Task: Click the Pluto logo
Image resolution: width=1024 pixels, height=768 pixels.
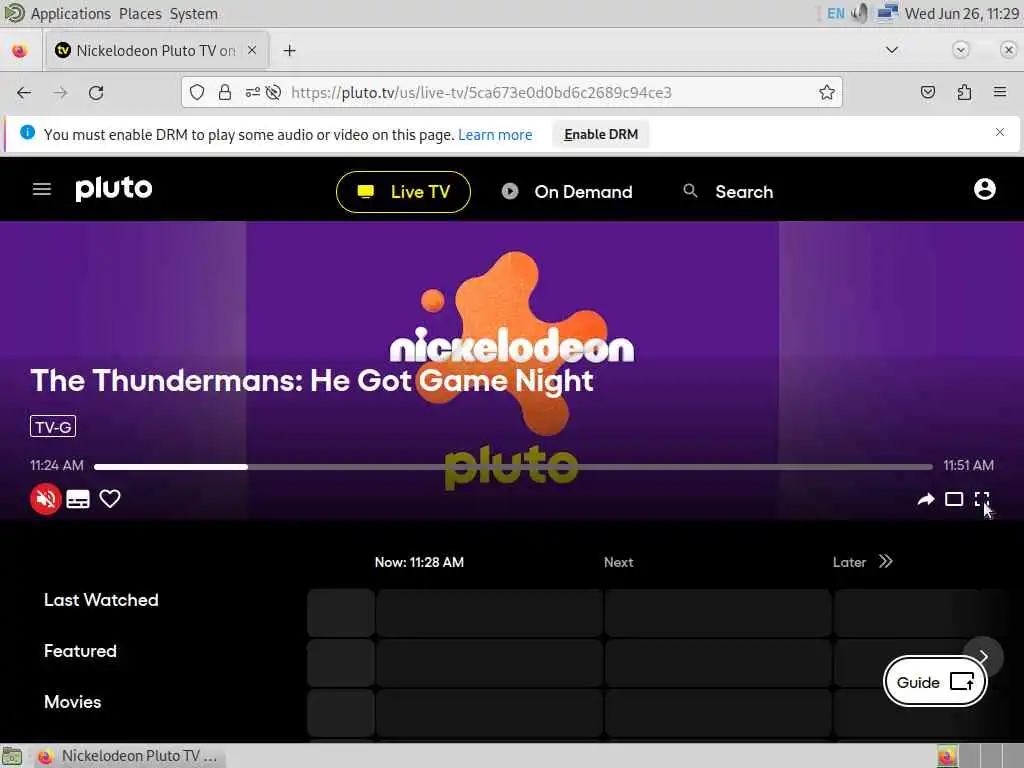Action: tap(114, 189)
